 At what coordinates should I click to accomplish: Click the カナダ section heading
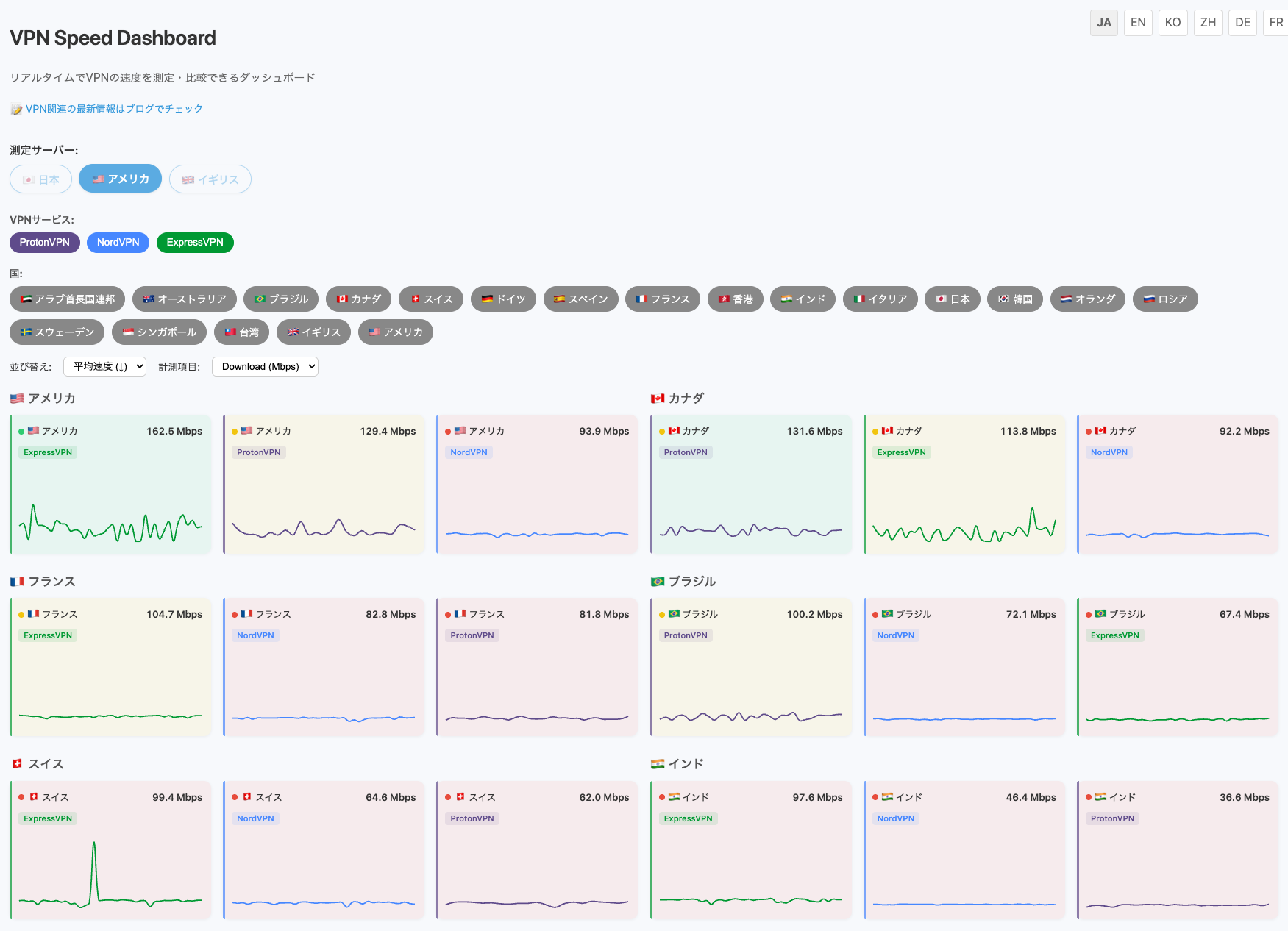pyautogui.click(x=677, y=399)
